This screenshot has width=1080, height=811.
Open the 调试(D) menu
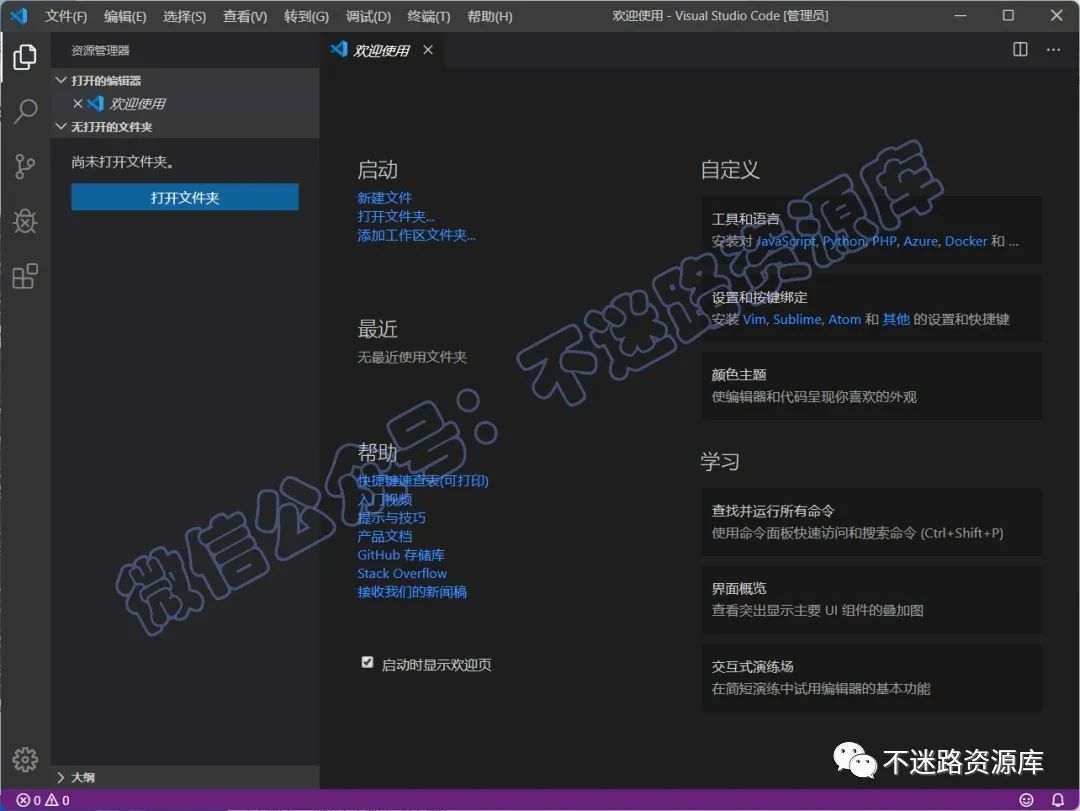368,16
